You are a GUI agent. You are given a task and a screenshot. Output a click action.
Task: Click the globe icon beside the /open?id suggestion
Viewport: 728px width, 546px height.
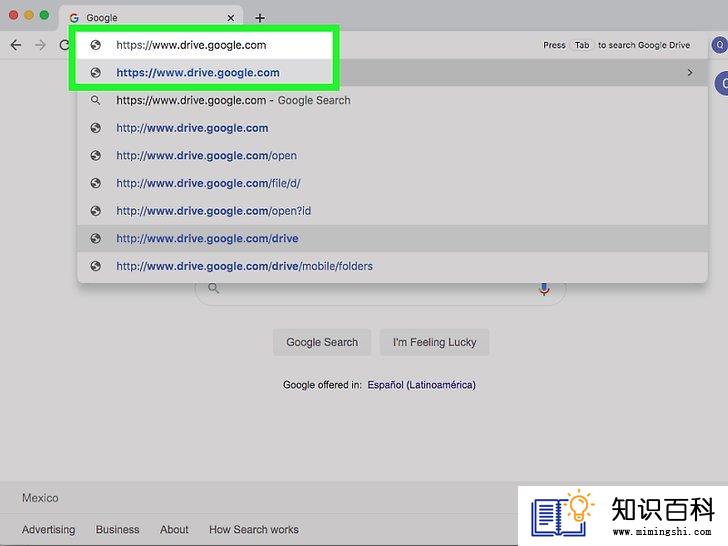point(96,211)
